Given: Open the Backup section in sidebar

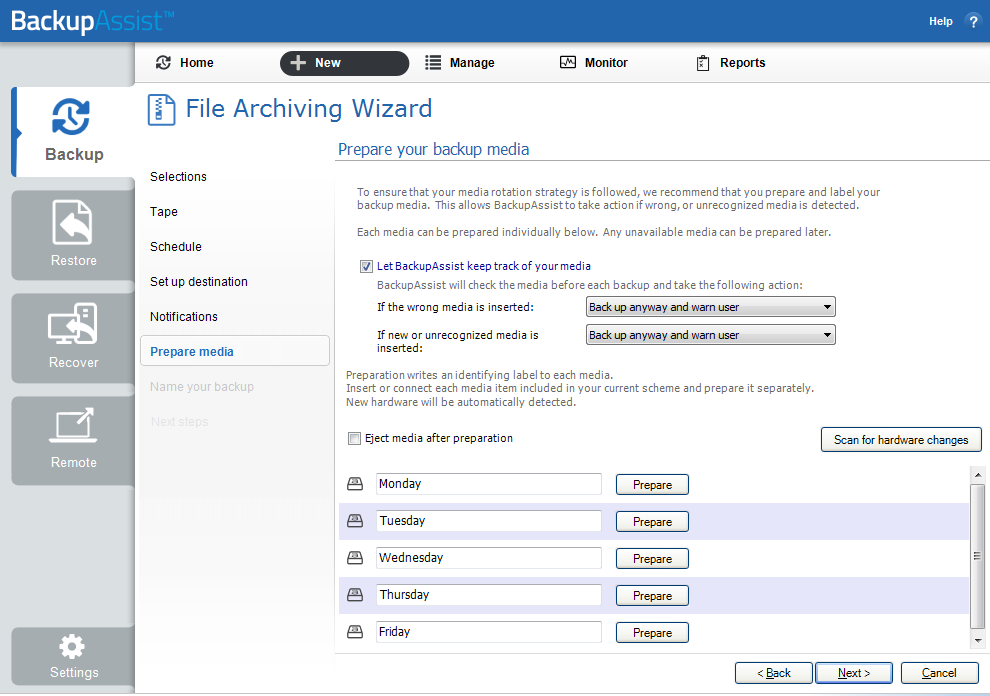Looking at the screenshot, I should pos(73,131).
